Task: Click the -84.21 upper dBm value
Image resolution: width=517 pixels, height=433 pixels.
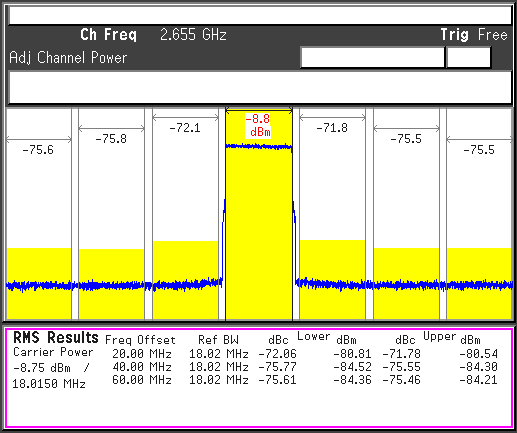Action: [478, 380]
